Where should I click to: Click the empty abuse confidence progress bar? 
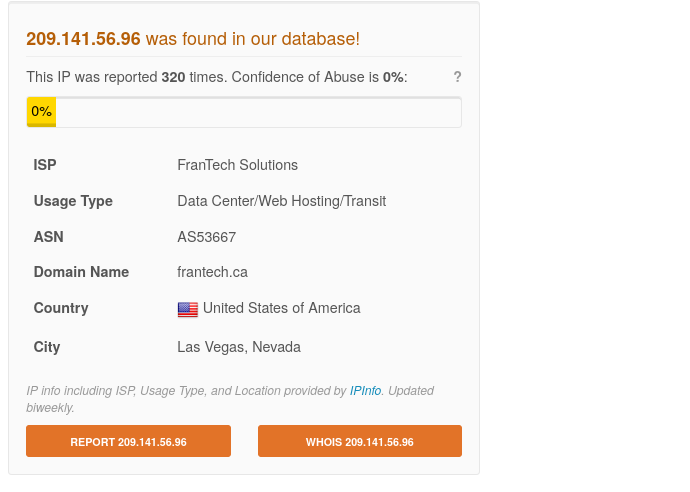coord(244,112)
